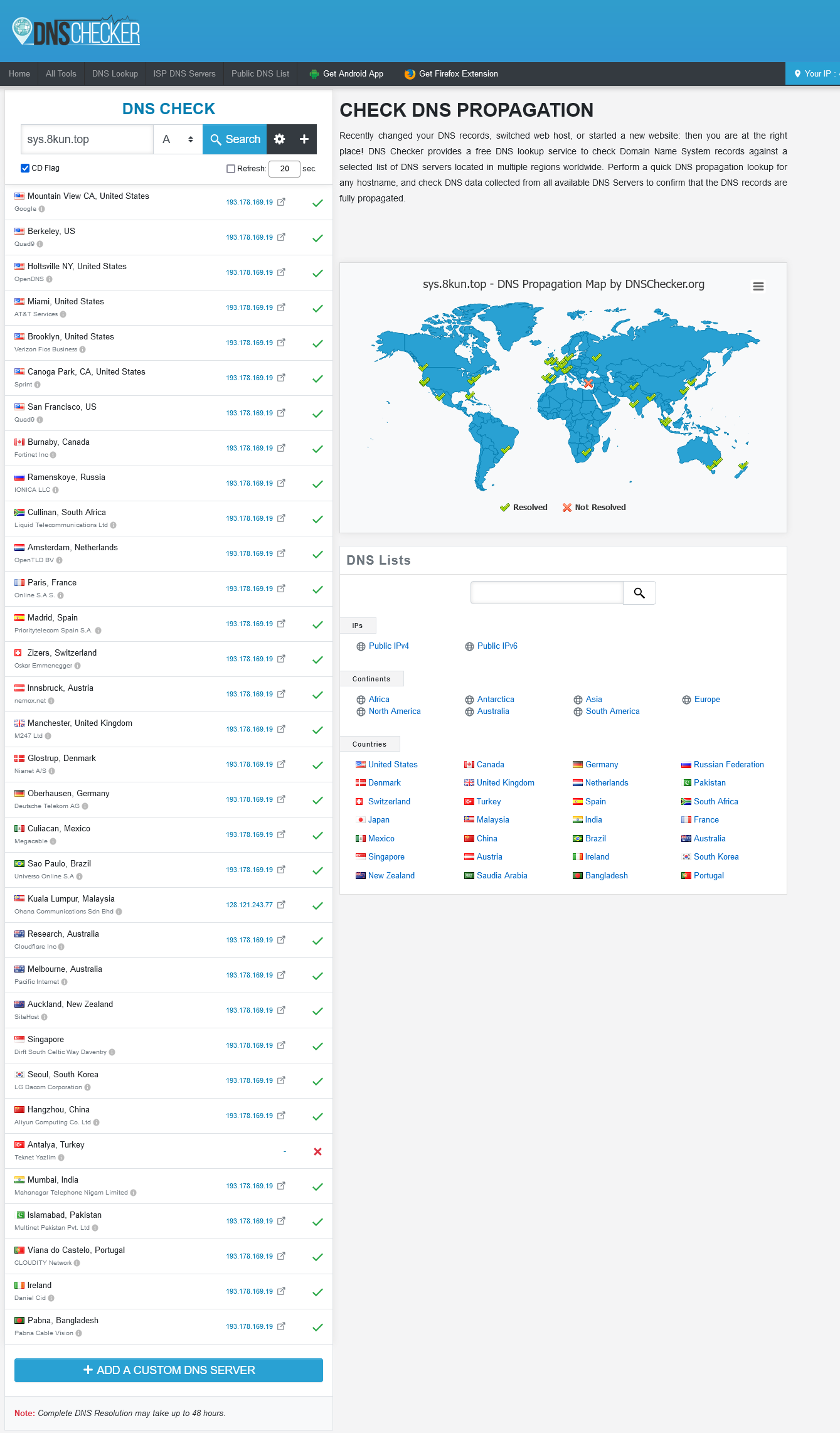Click the DNS Lists search magnifier button
Screen dimensions: 840x1433
(639, 593)
